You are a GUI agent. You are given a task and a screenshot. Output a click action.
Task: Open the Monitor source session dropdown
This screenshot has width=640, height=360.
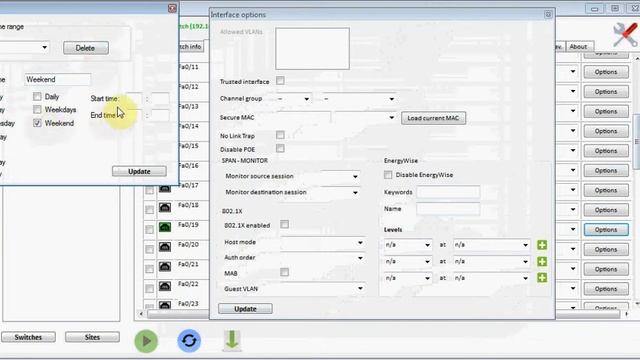click(340, 176)
